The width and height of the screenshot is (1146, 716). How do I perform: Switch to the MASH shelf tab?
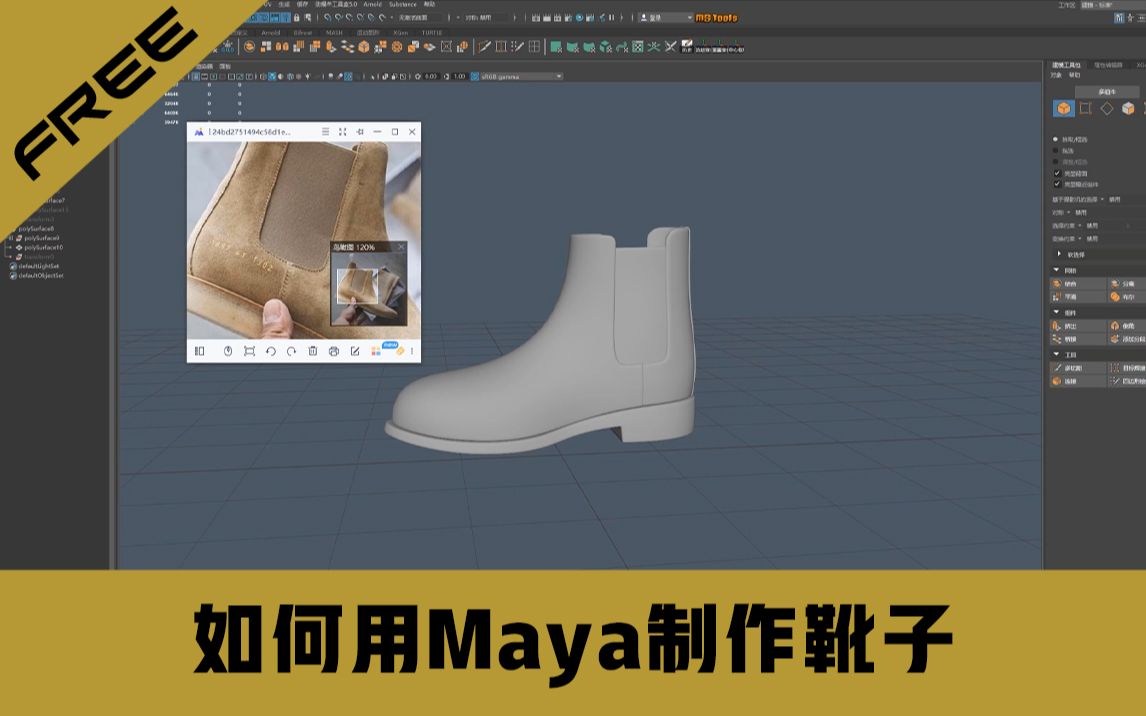click(333, 31)
